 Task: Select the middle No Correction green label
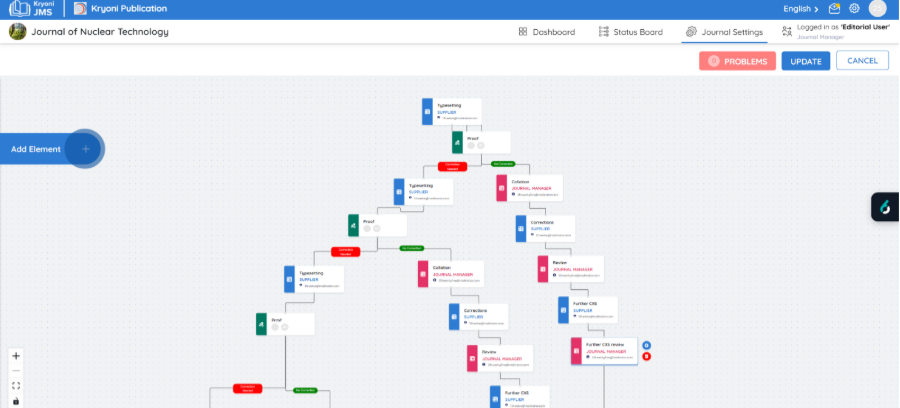coord(412,248)
